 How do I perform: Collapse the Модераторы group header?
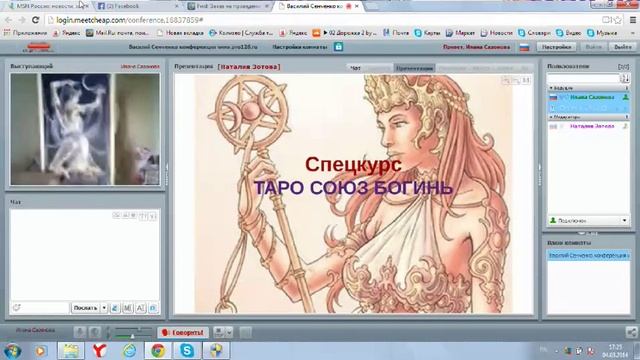[x=588, y=117]
